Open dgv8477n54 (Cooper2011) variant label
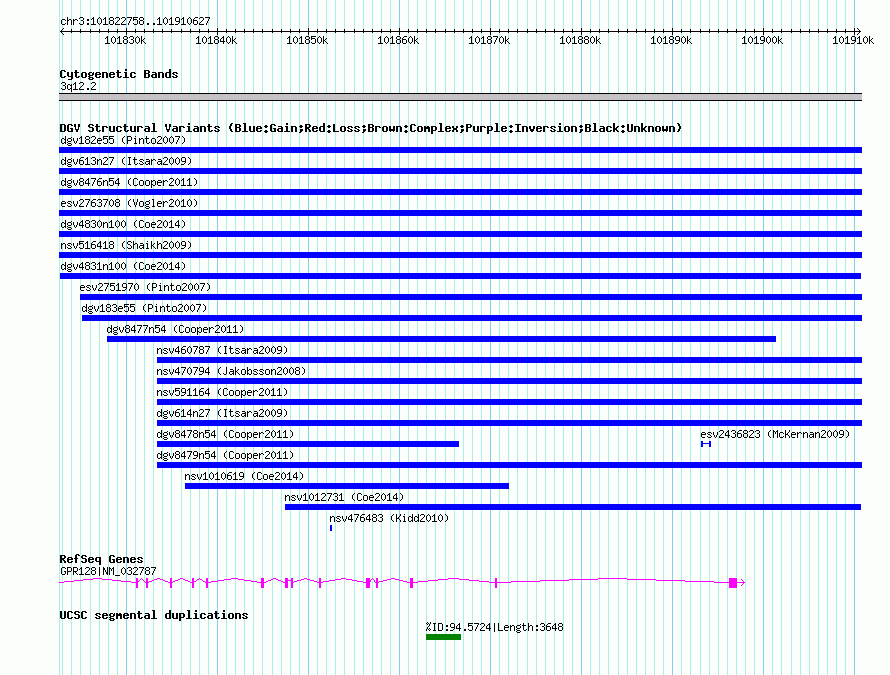The width and height of the screenshot is (890, 675). [175, 329]
